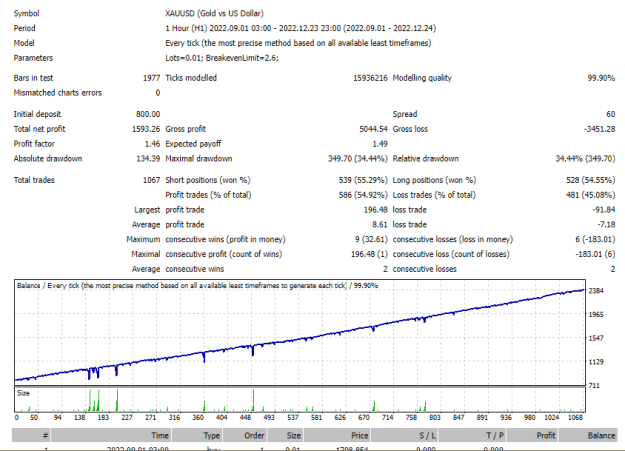This screenshot has width=625, height=451.
Task: Click the Size sub-chart label
Action: click(24, 393)
